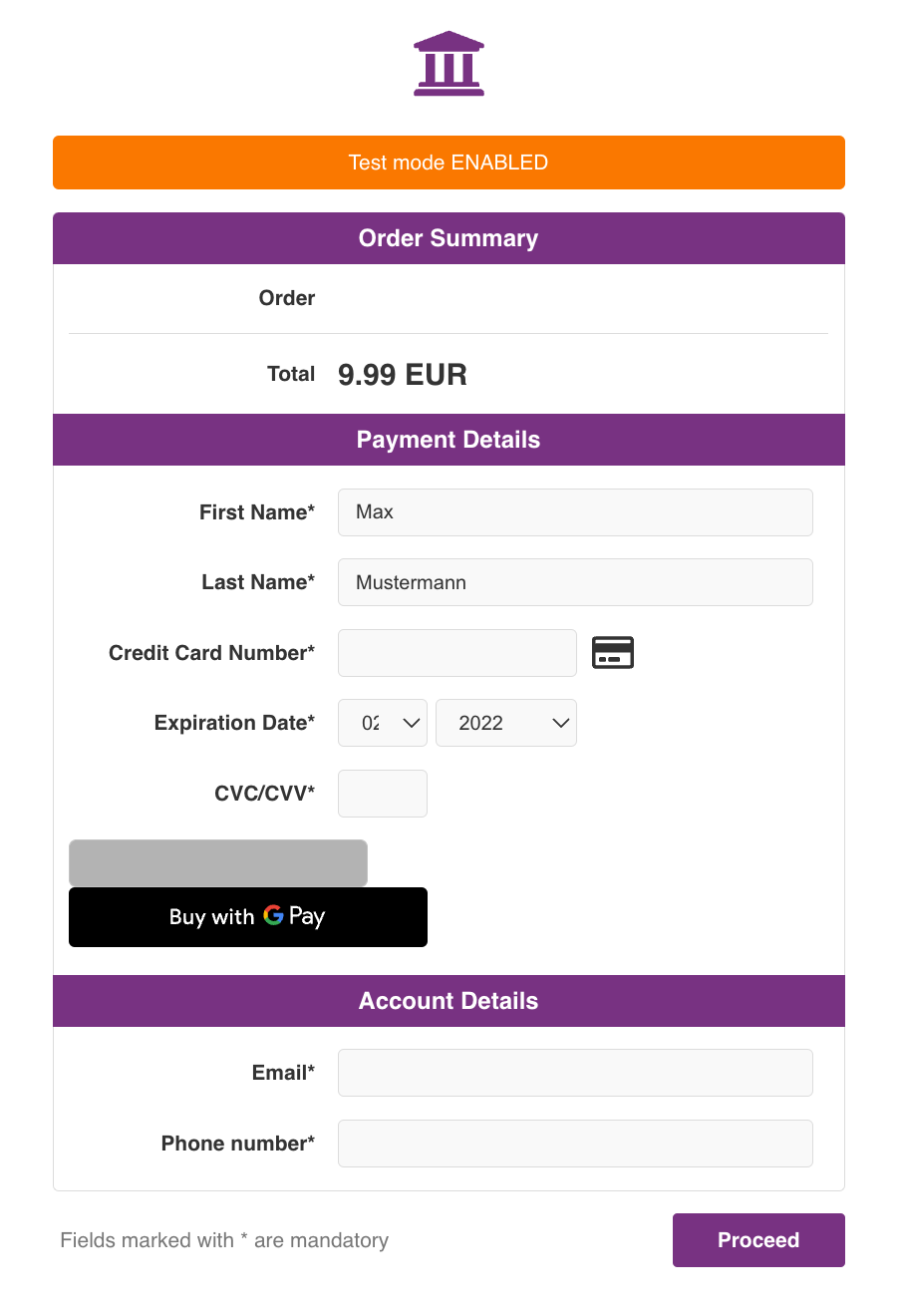Focus the CVC/CVV input box
Screen dimensions: 901x1316
[x=383, y=794]
